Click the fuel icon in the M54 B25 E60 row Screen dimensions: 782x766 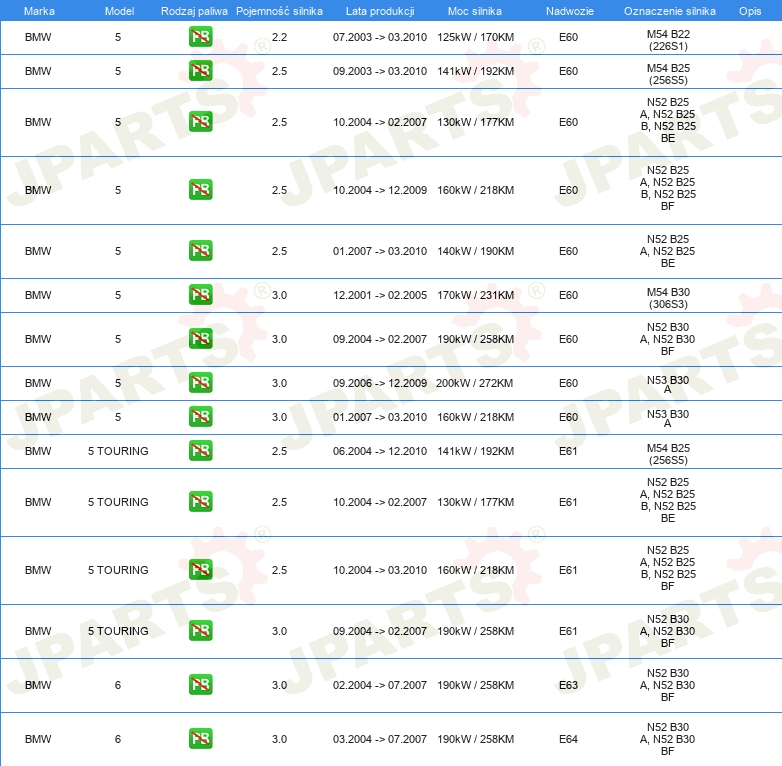pos(200,71)
